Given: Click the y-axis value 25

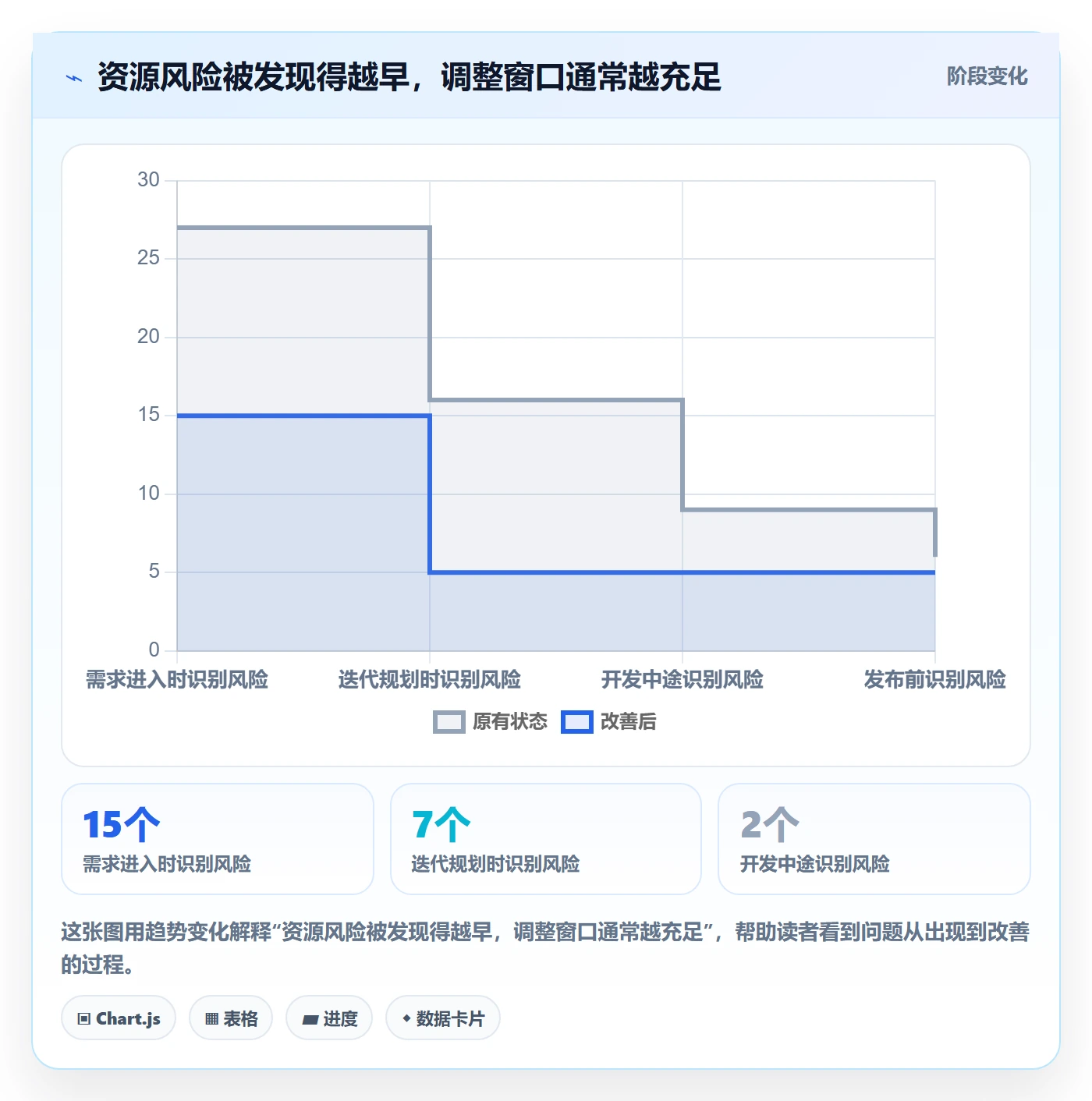Looking at the screenshot, I should (x=148, y=258).
